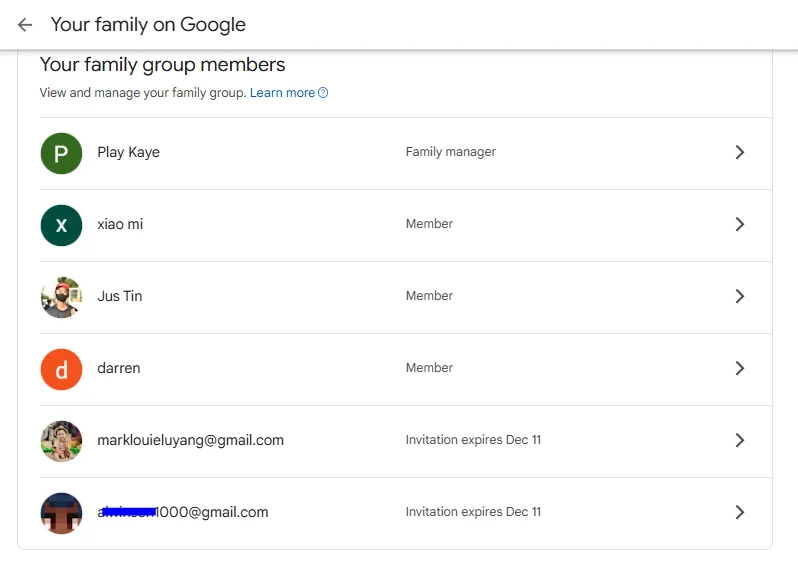
Task: Open the 1000@gmail.com invitation chevron
Action: (x=740, y=512)
